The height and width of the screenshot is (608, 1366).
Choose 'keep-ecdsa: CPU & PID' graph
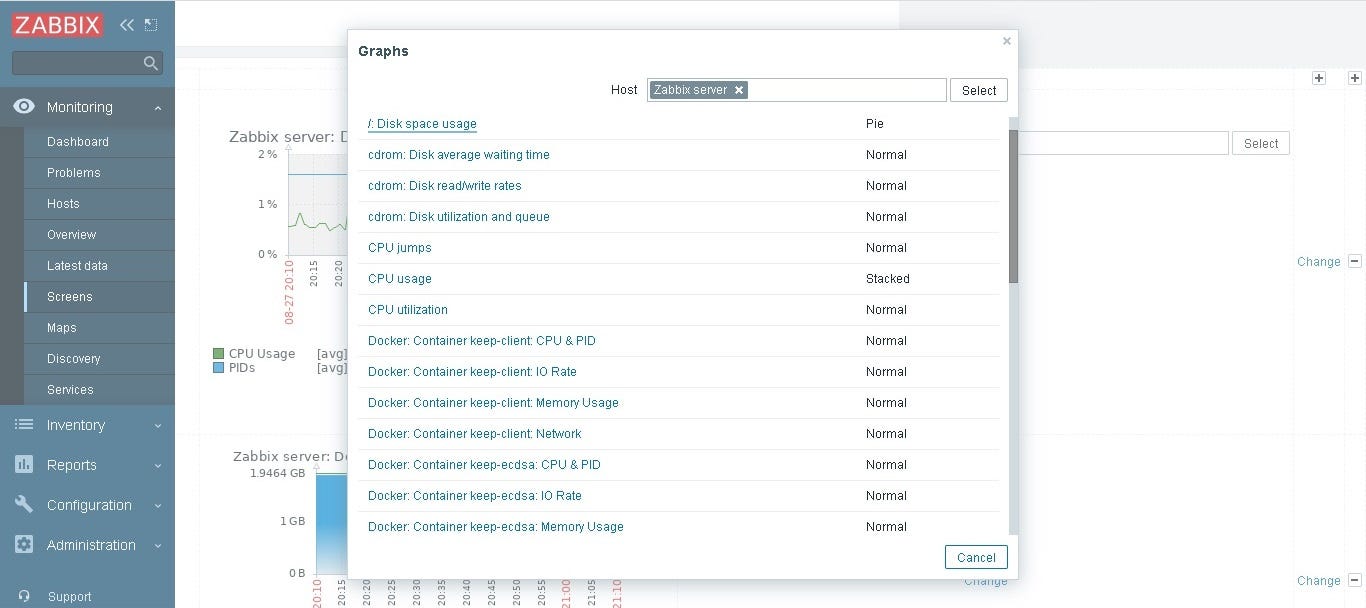click(484, 465)
